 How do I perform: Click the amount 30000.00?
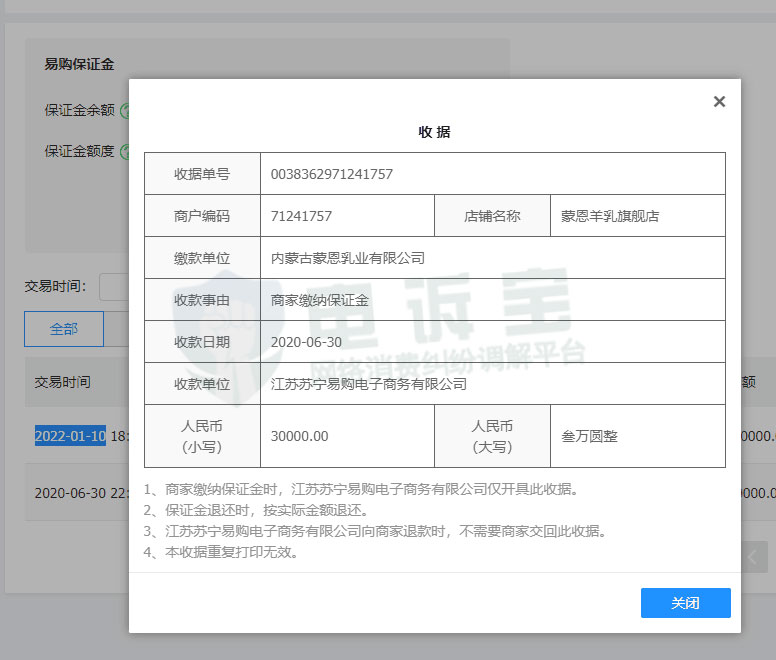(x=299, y=436)
